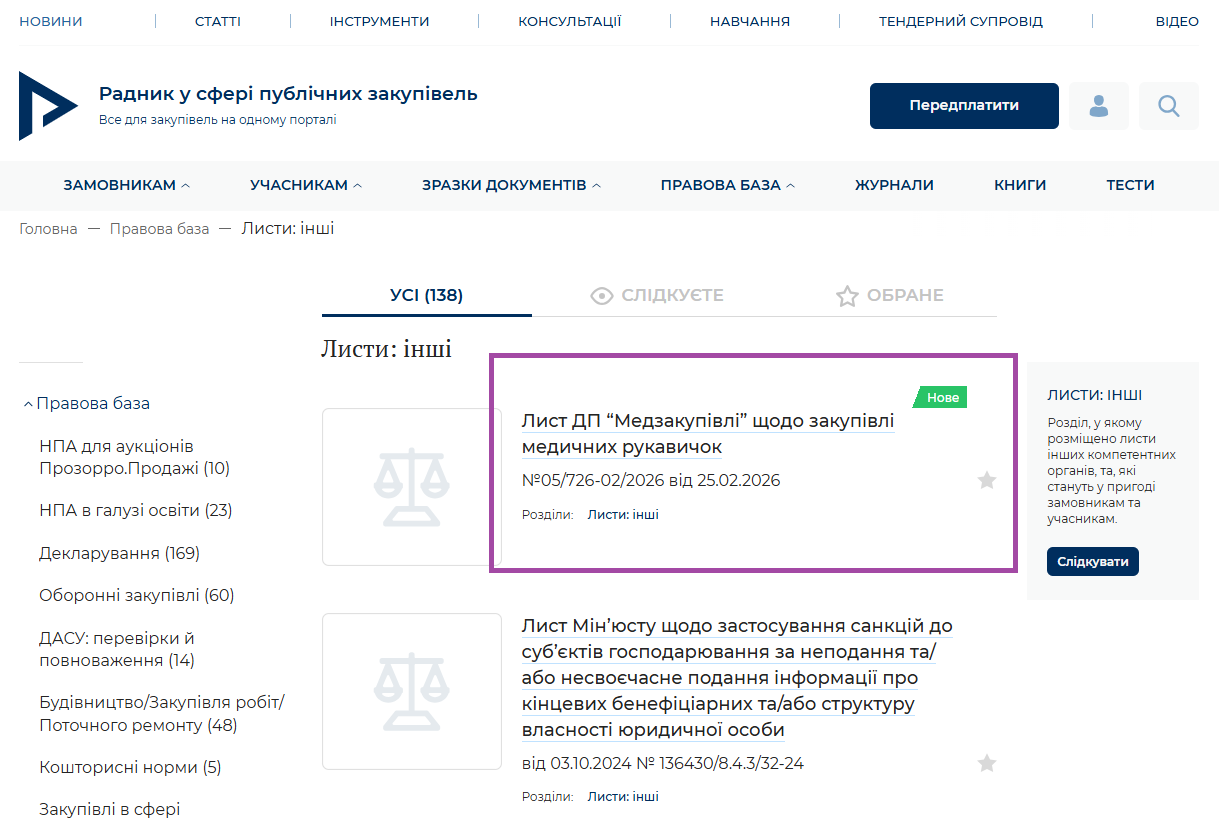
Task: Click scales thumbnail of Медзакупівлі letter
Action: (411, 487)
